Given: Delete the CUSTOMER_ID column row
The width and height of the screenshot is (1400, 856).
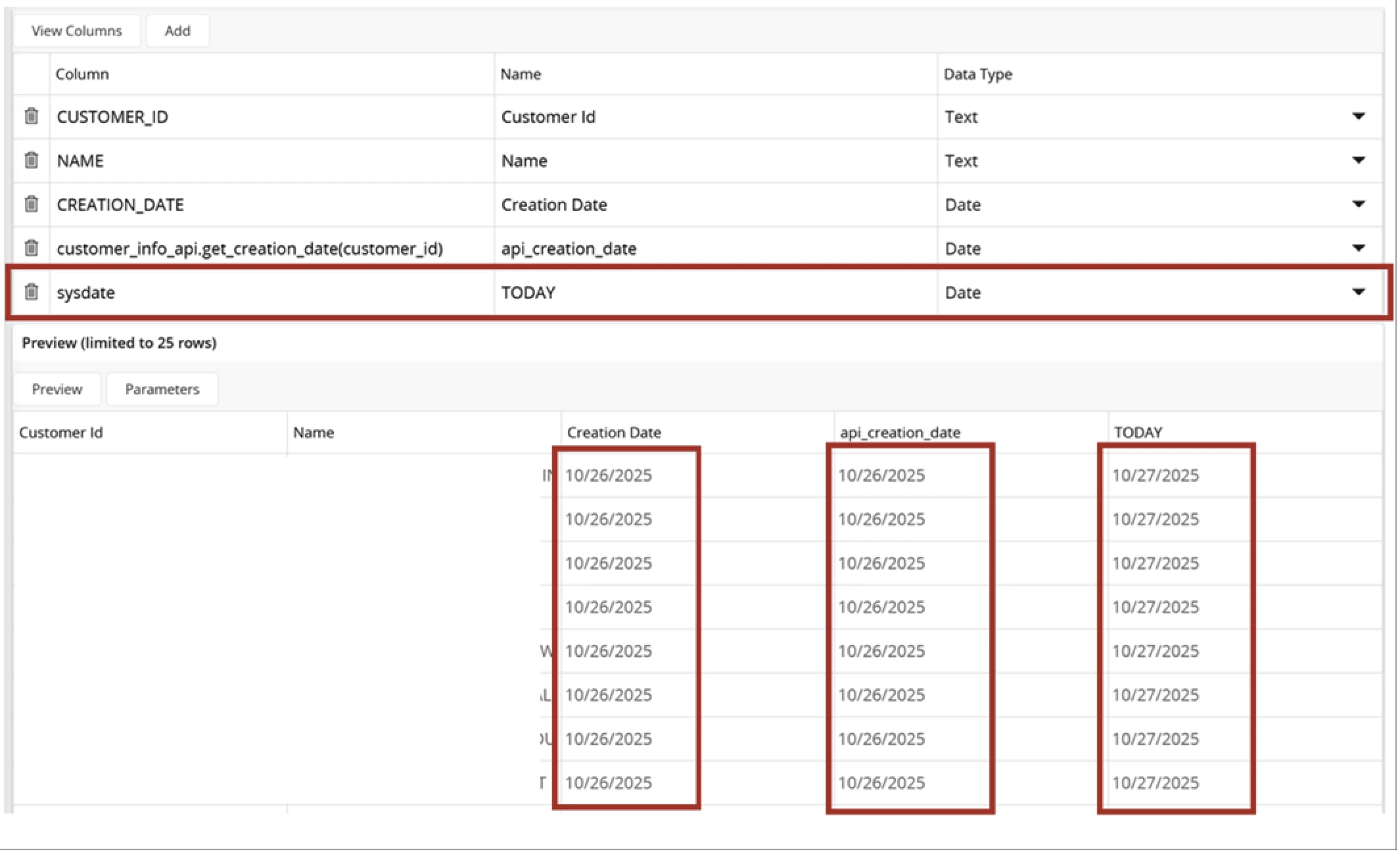Looking at the screenshot, I should 31,116.
